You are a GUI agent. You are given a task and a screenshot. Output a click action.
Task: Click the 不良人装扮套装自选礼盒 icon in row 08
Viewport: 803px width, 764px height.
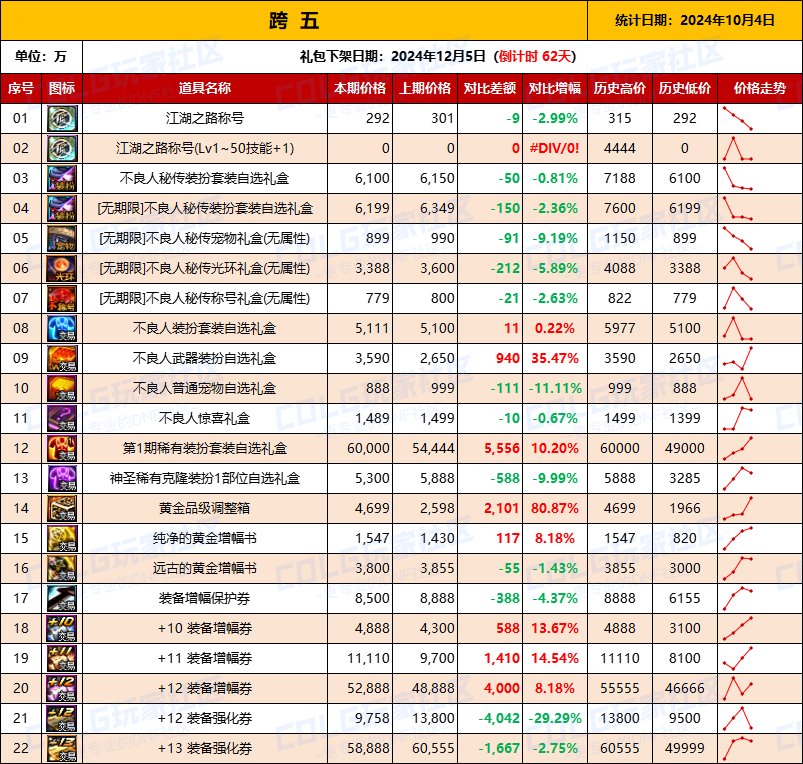[62, 328]
